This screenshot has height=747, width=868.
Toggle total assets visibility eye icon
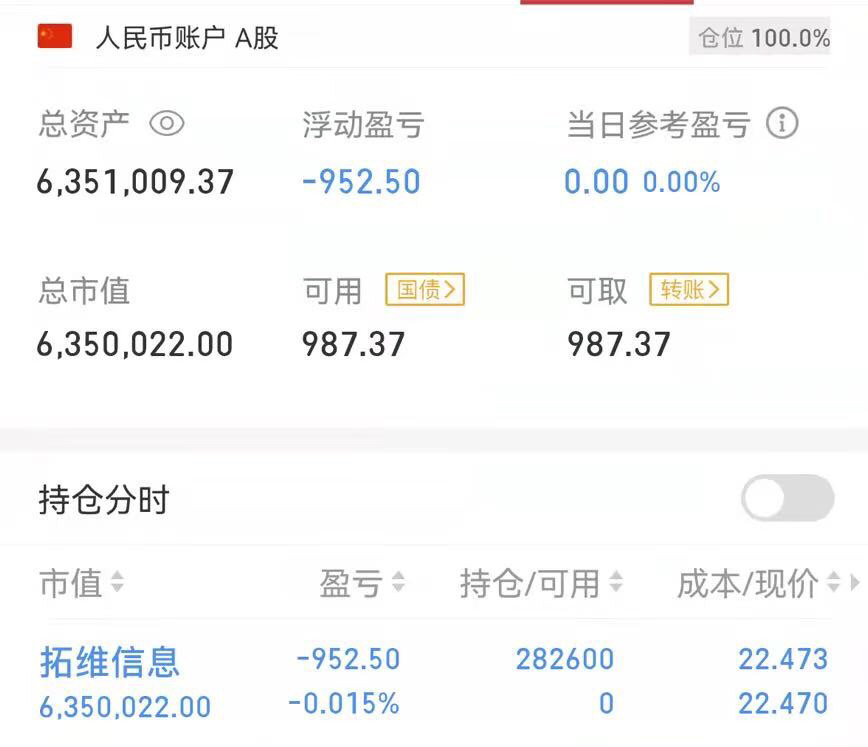(x=167, y=123)
